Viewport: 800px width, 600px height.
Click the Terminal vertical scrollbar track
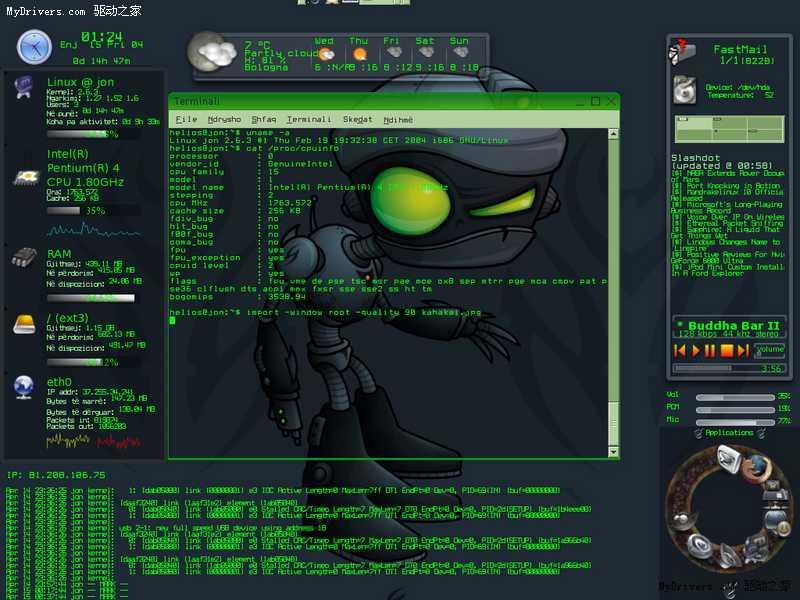613,293
